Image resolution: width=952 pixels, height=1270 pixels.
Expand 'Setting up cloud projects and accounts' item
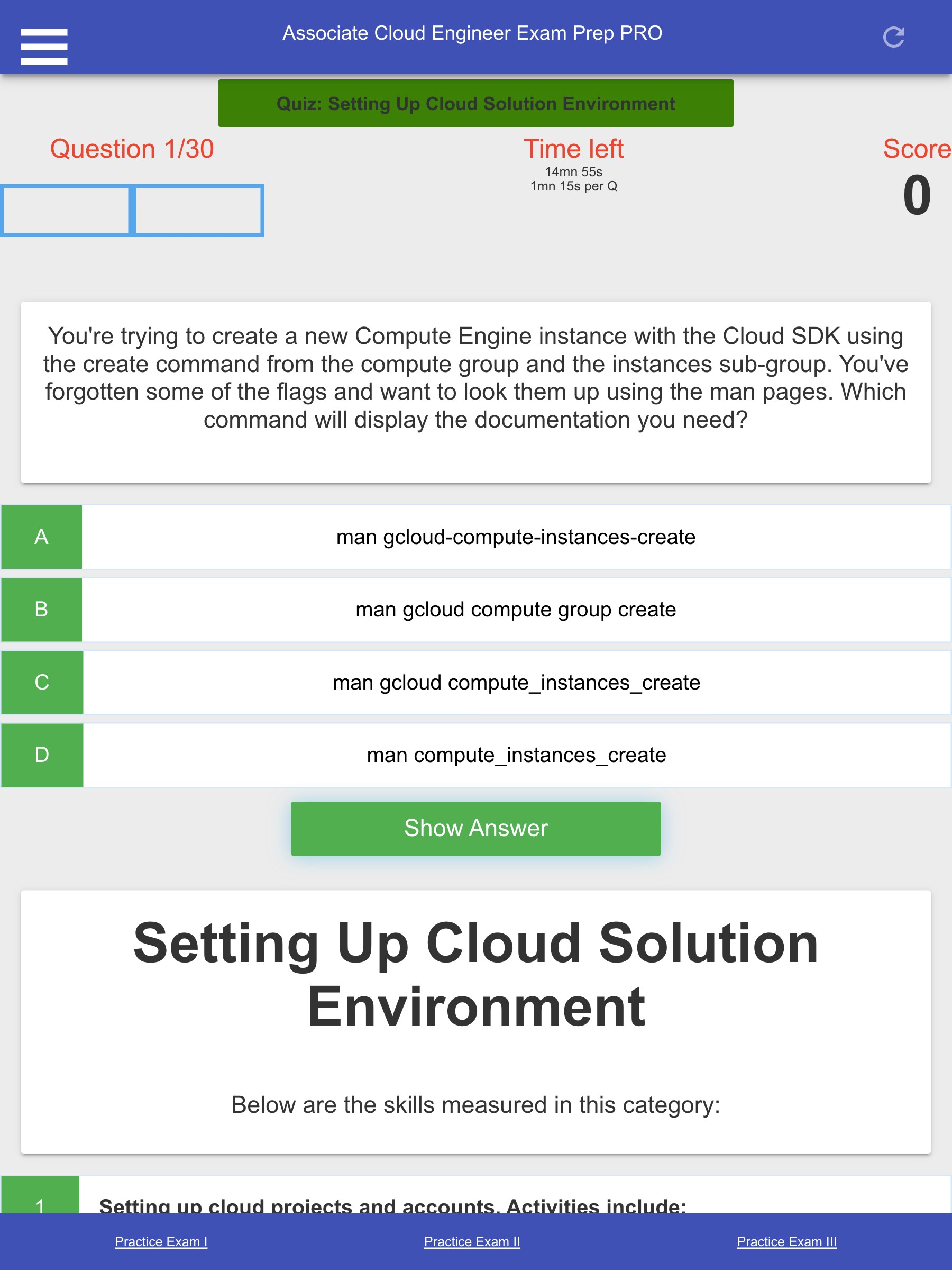[x=392, y=1204]
